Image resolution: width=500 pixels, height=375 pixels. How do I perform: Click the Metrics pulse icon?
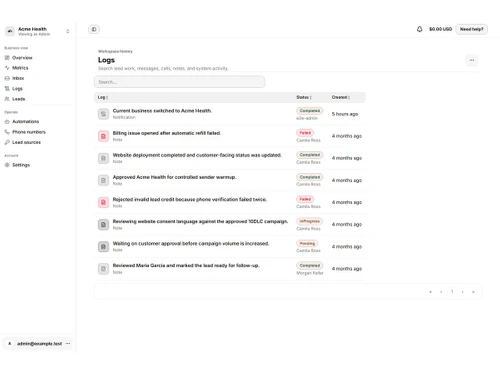click(7, 68)
